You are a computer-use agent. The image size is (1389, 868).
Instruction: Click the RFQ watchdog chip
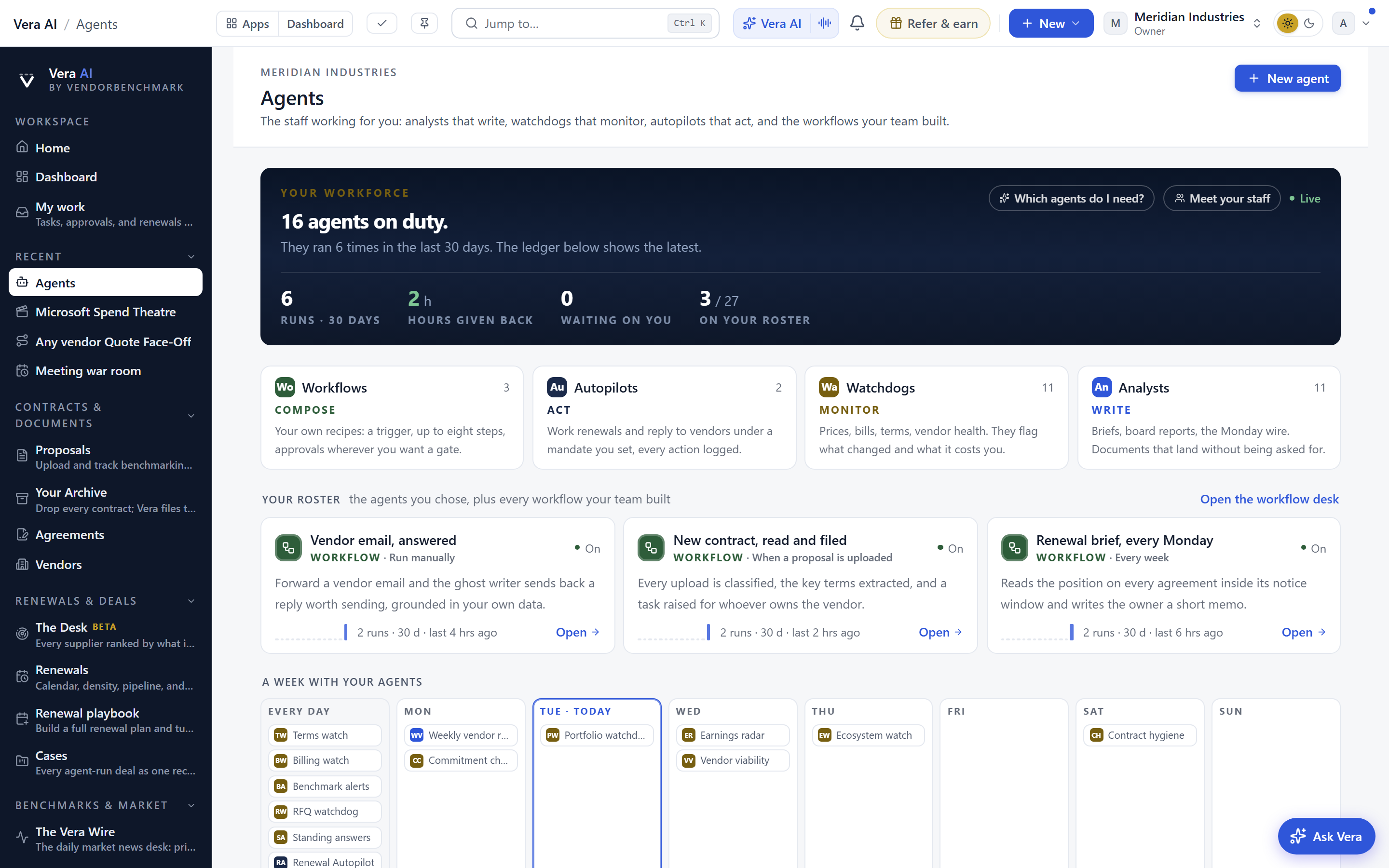325,811
